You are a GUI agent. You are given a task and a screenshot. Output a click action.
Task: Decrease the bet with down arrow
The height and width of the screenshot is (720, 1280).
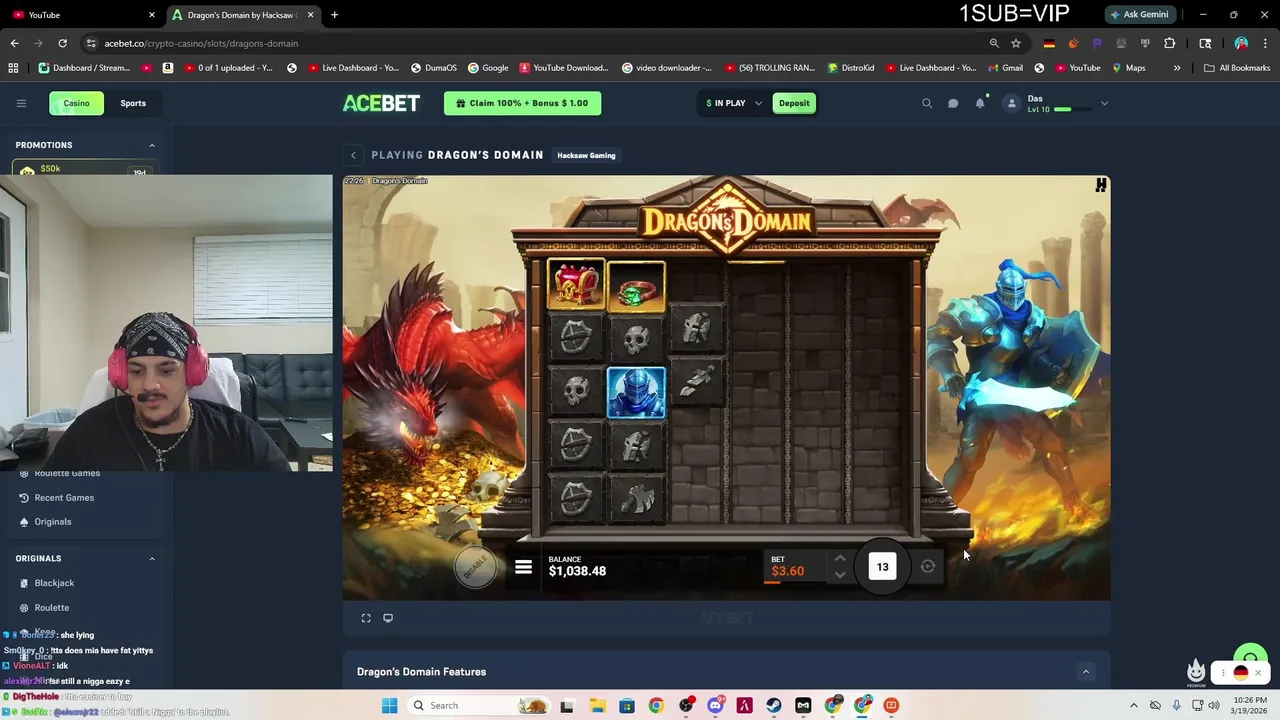click(840, 575)
